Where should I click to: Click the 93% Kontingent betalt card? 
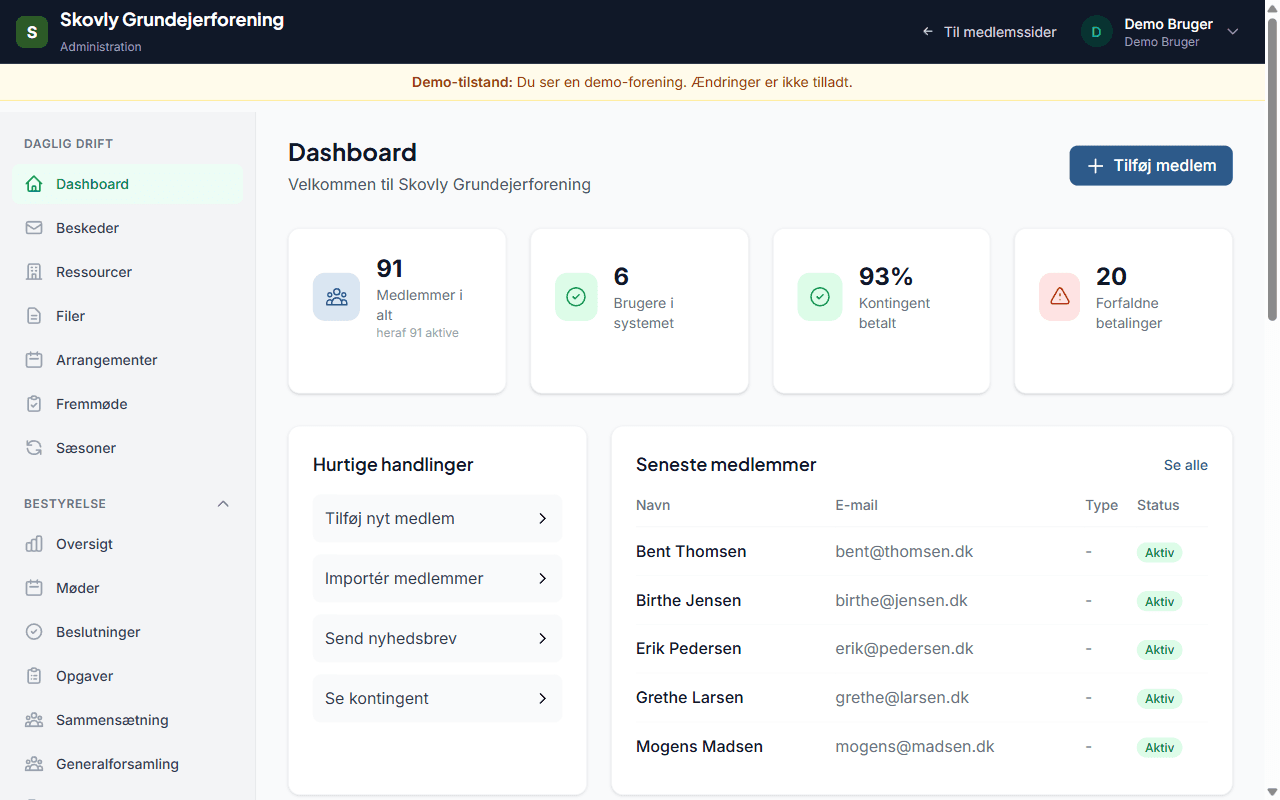pyautogui.click(x=881, y=311)
